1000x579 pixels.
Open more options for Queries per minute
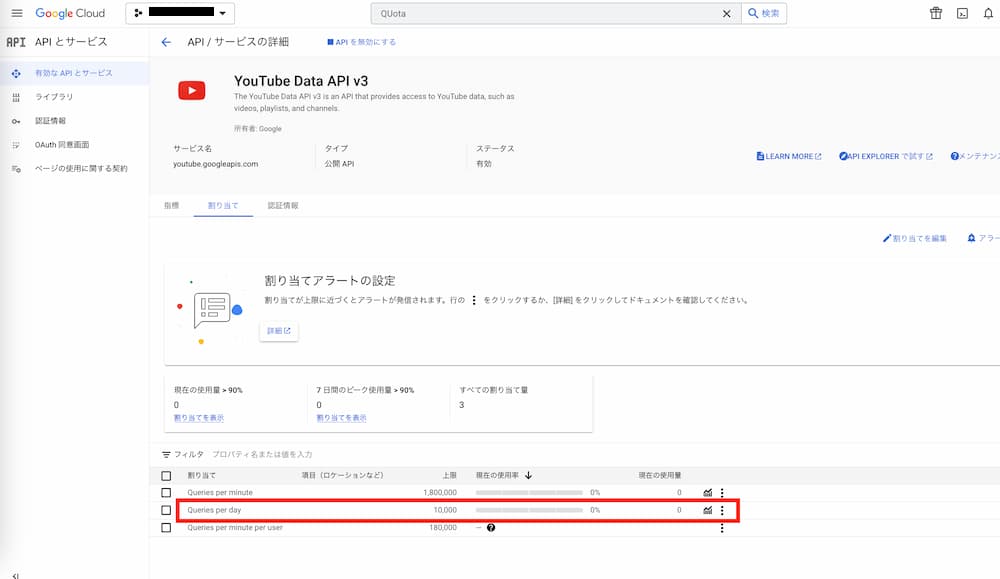(x=722, y=493)
